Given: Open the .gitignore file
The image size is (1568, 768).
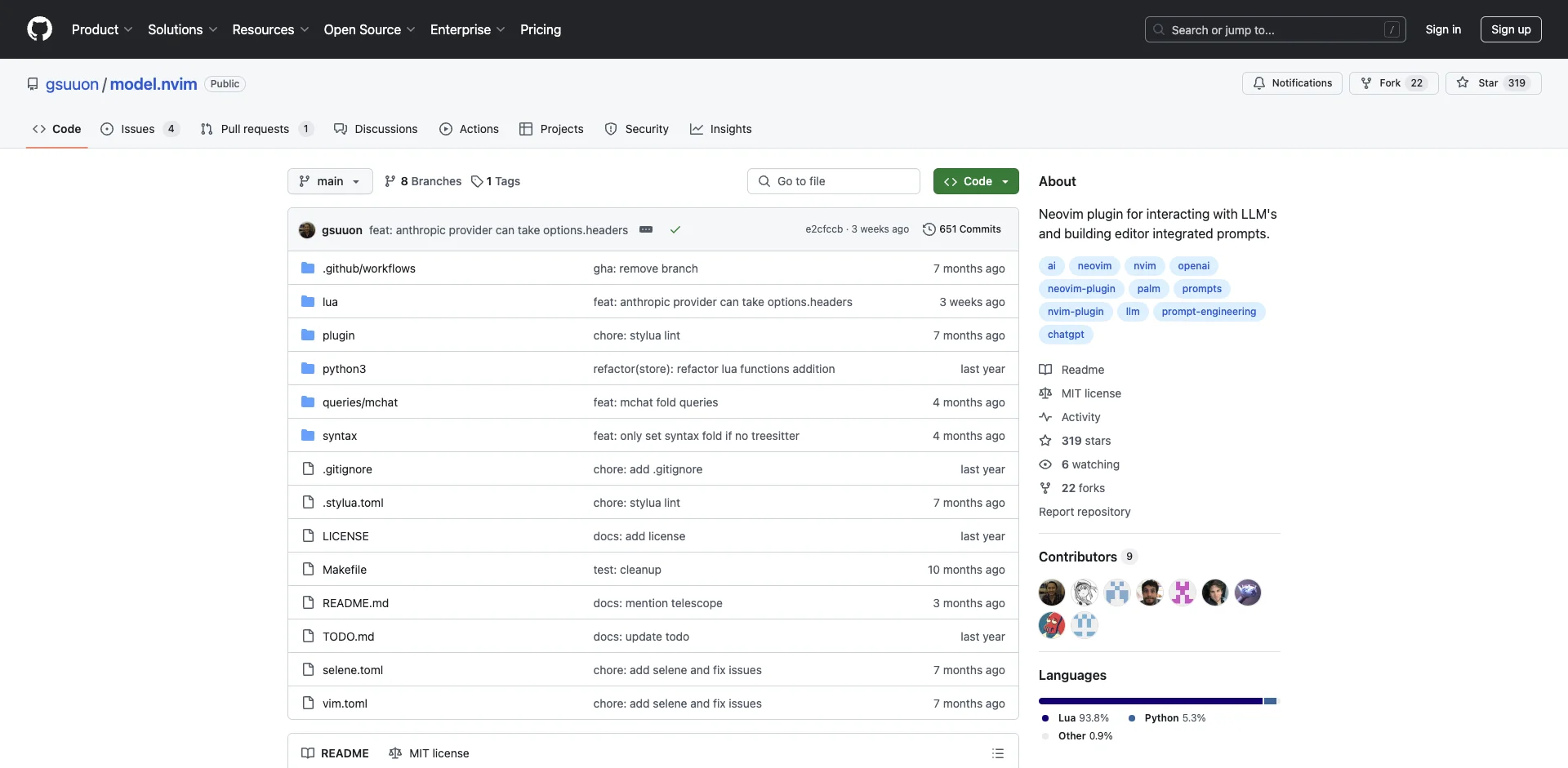Looking at the screenshot, I should [x=347, y=469].
